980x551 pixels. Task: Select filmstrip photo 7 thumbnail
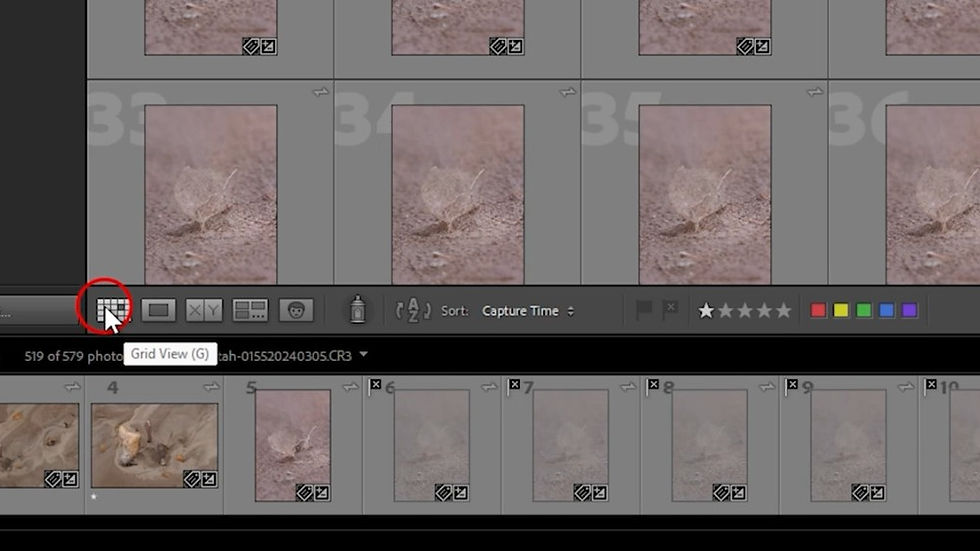point(570,445)
